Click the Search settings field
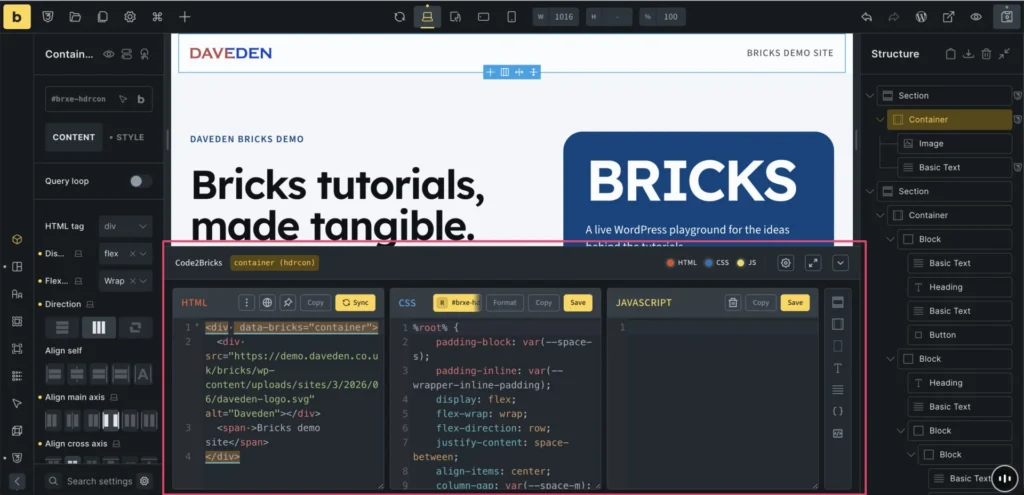 [99, 481]
